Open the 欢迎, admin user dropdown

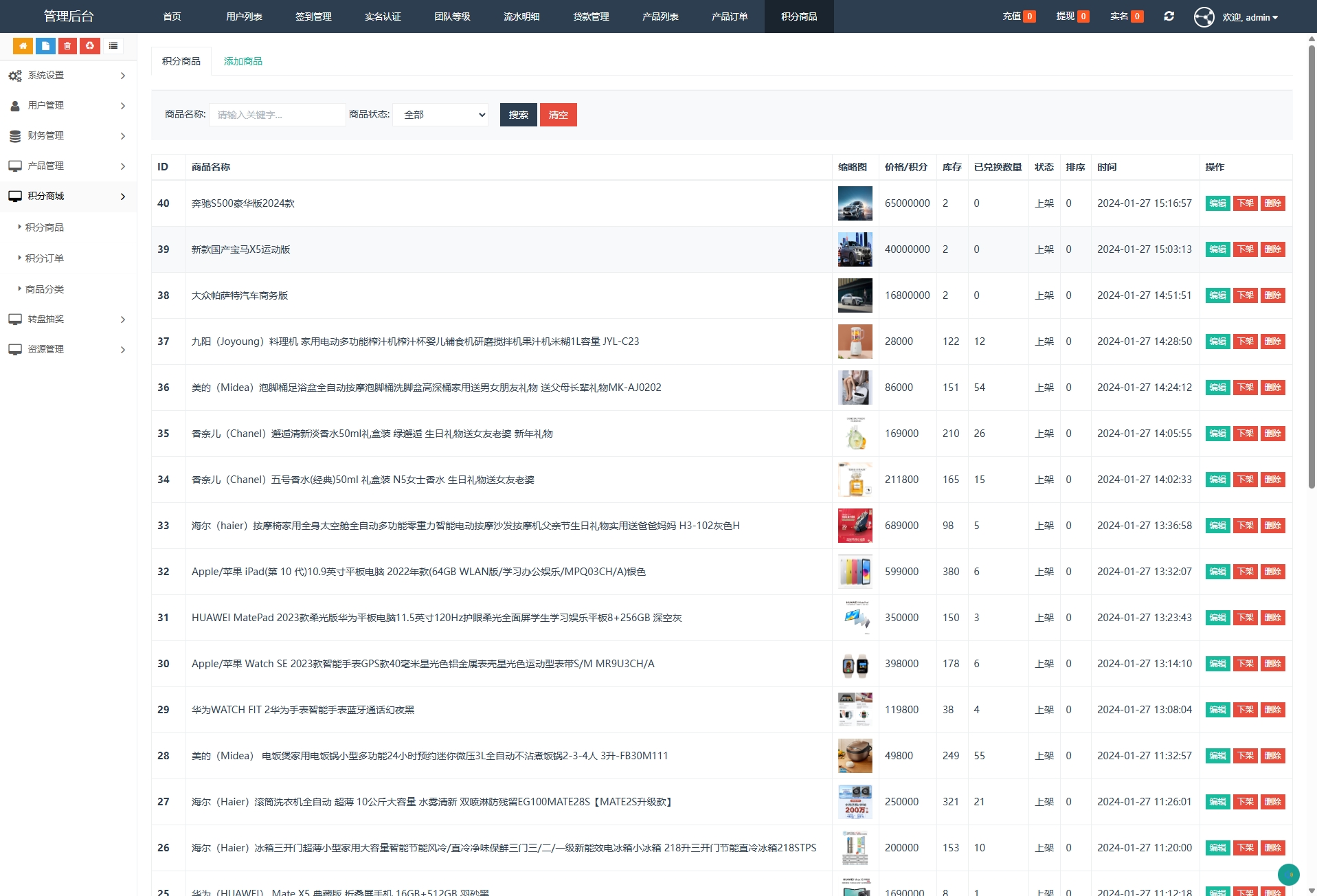1250,17
